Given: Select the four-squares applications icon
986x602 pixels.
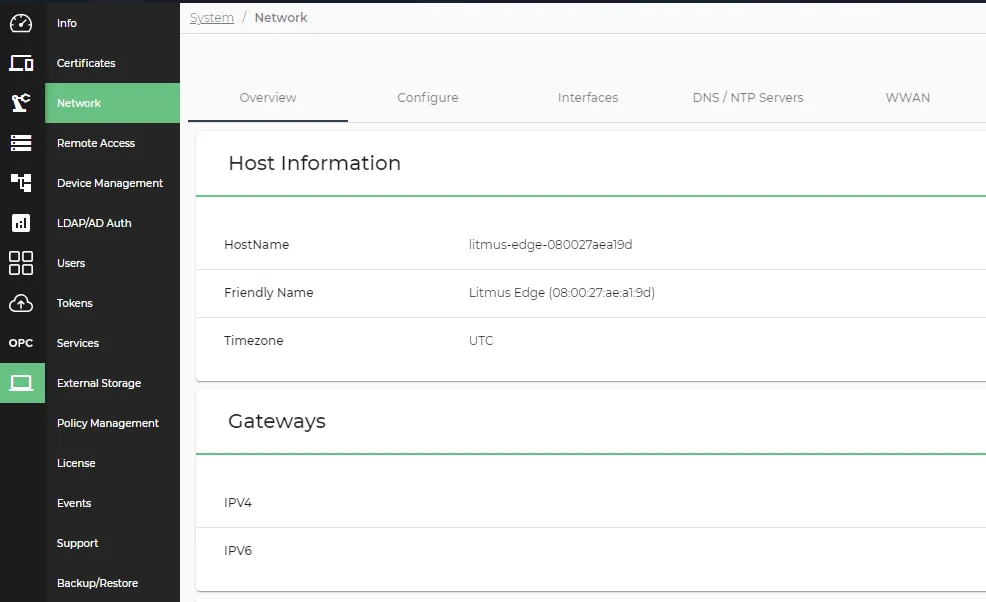Looking at the screenshot, I should click(x=21, y=263).
